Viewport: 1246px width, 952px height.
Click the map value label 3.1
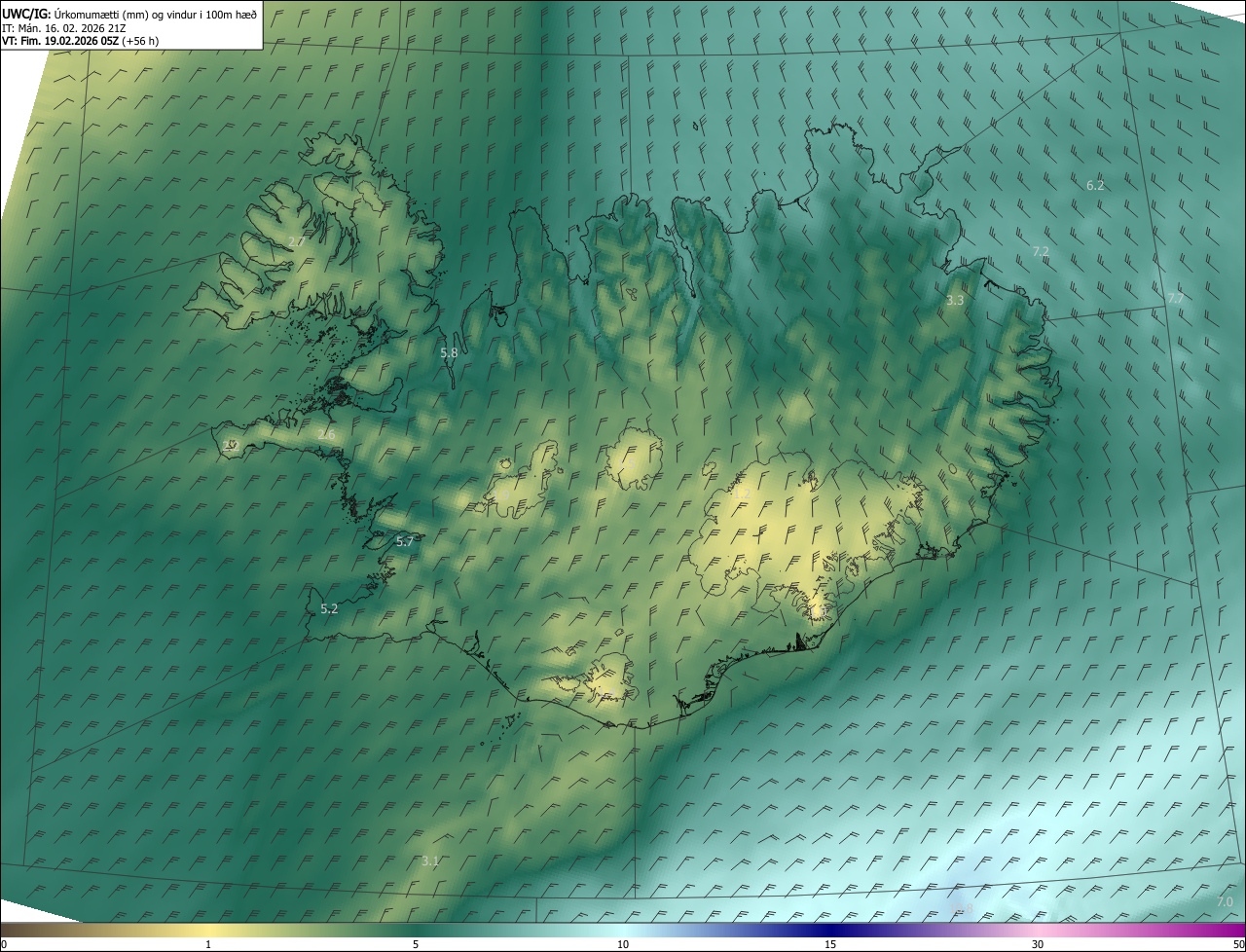(430, 860)
